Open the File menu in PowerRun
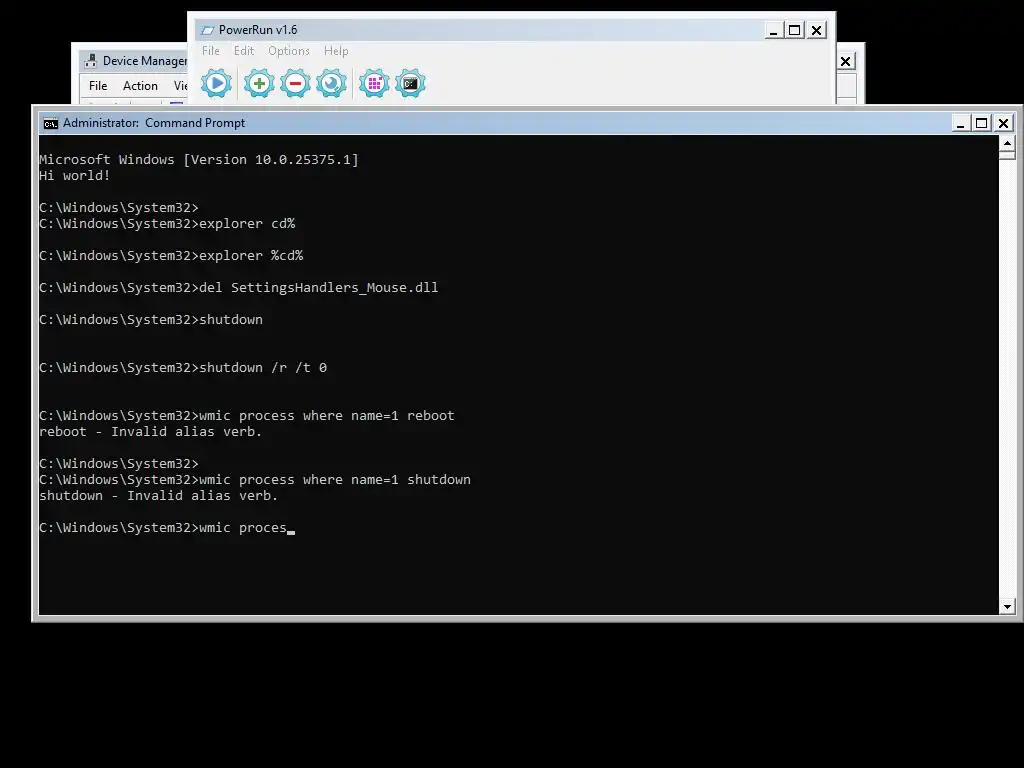 [x=210, y=51]
